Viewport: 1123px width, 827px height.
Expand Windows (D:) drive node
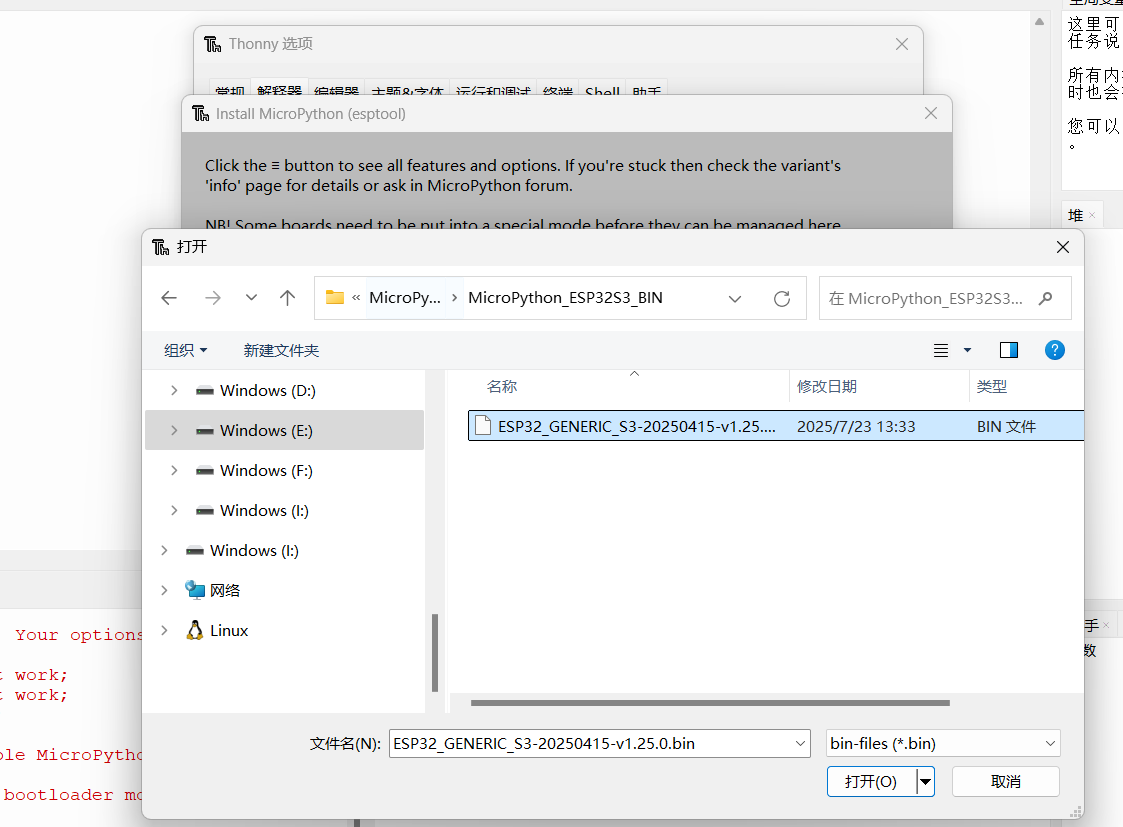(x=174, y=390)
